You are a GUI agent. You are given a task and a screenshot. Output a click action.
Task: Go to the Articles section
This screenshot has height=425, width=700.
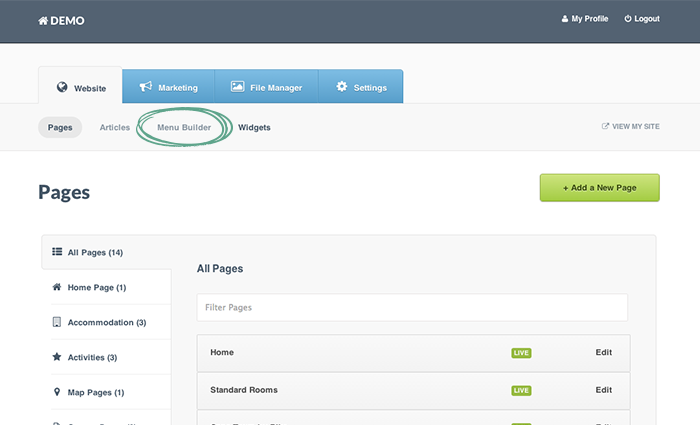click(x=115, y=128)
